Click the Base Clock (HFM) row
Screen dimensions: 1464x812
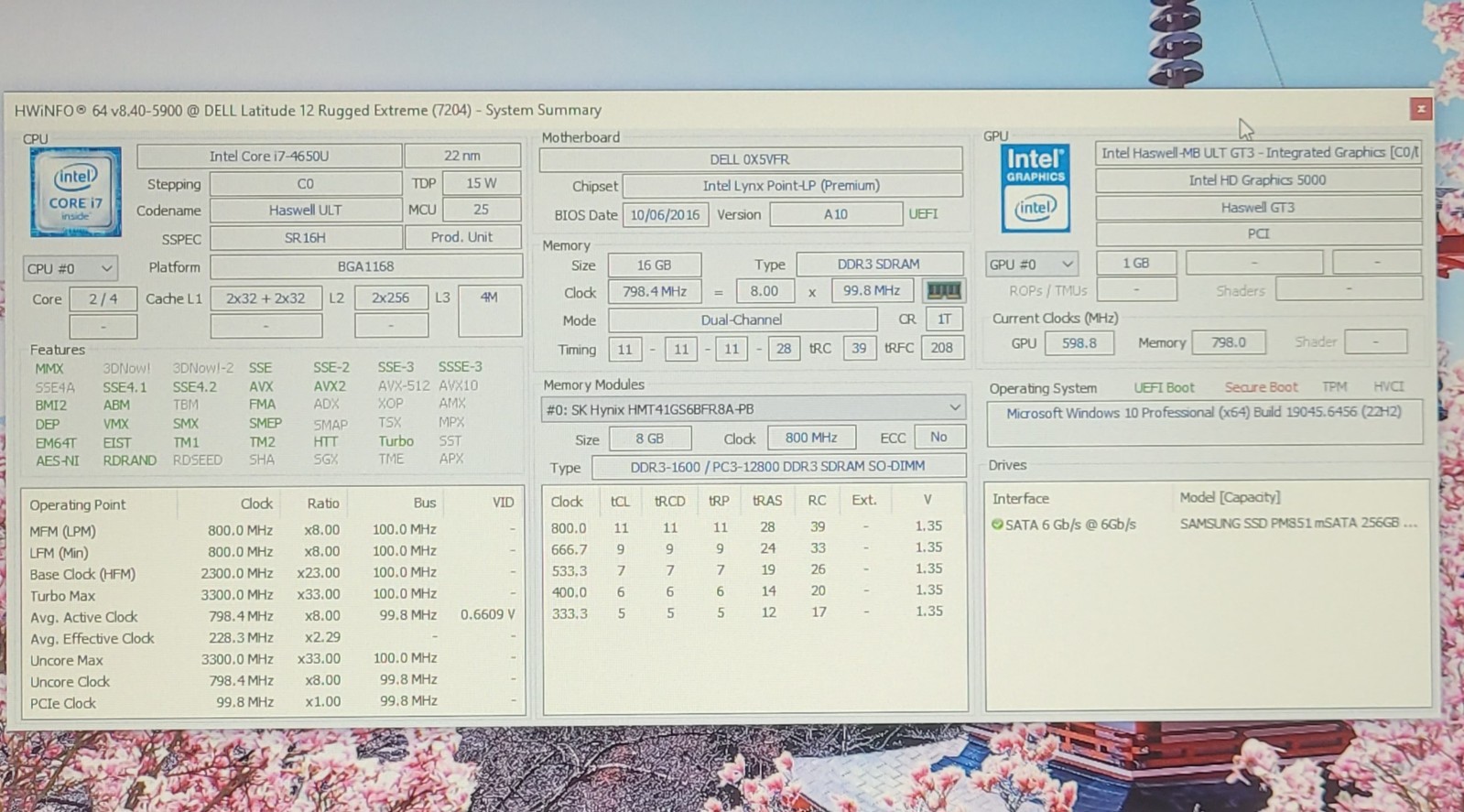pos(273,573)
